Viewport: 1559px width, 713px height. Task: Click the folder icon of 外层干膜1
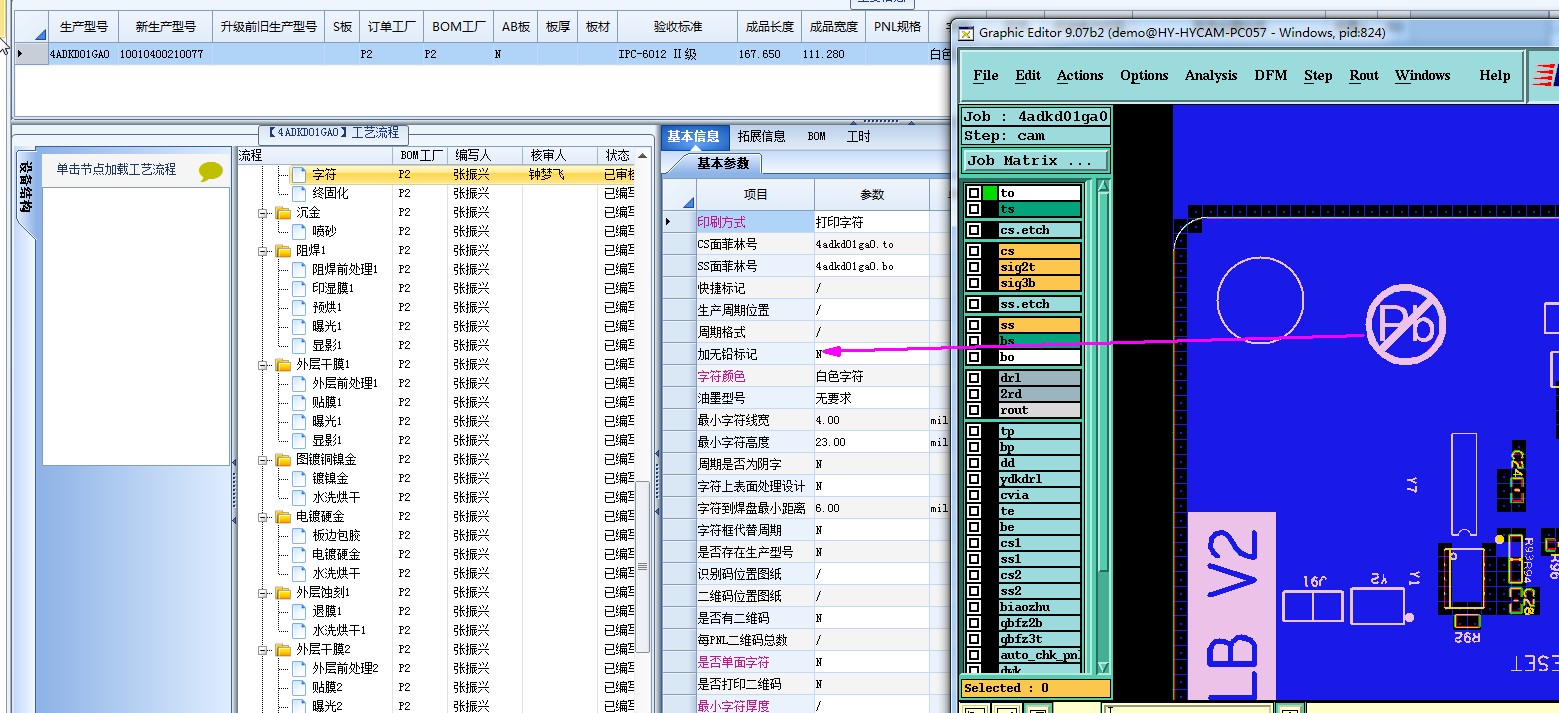pyautogui.click(x=283, y=364)
